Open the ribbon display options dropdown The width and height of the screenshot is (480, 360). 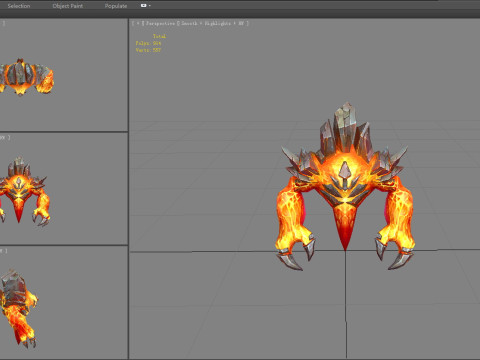[146, 6]
